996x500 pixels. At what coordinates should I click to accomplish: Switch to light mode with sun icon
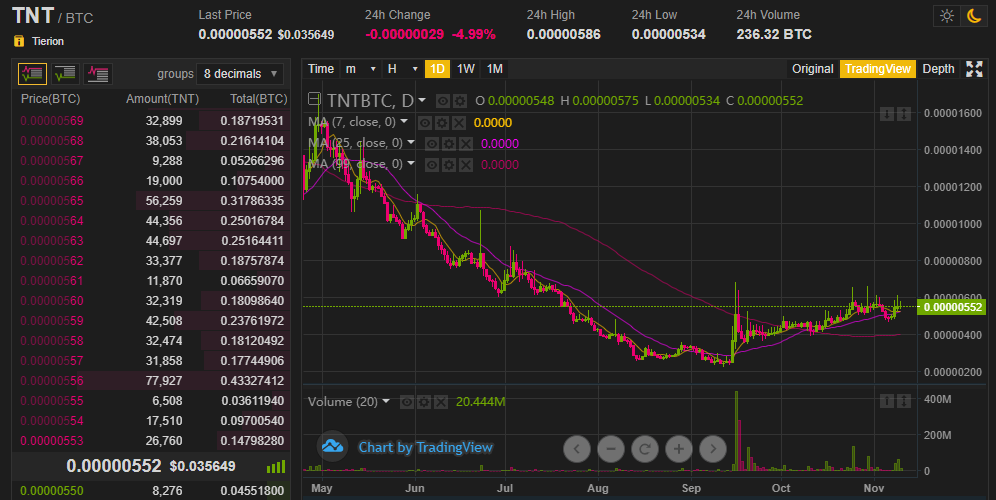[x=946, y=16]
